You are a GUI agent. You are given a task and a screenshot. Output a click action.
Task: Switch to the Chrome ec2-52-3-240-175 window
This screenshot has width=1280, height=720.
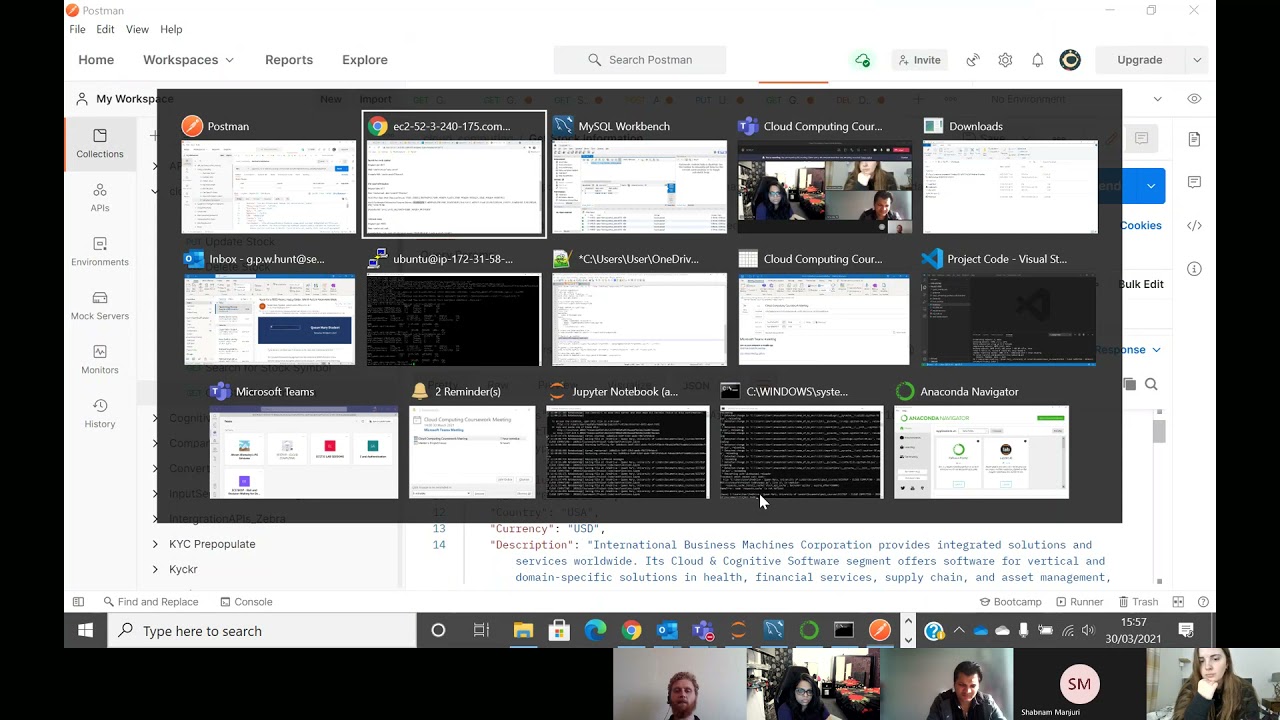click(454, 174)
